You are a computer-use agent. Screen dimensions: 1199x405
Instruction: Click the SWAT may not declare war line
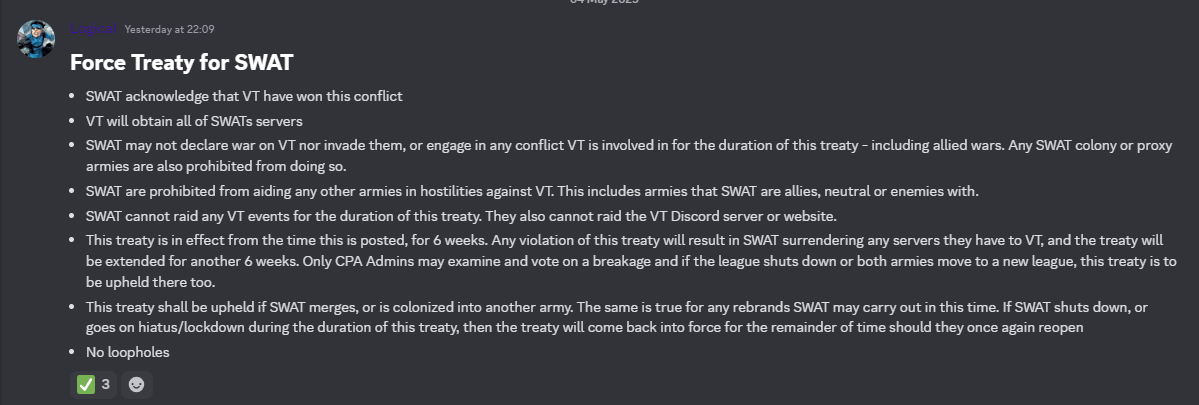coord(629,155)
